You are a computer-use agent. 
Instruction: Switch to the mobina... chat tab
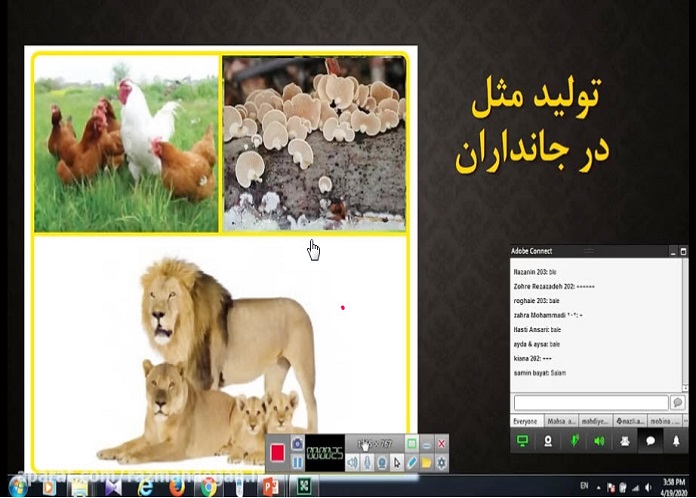click(x=665, y=421)
